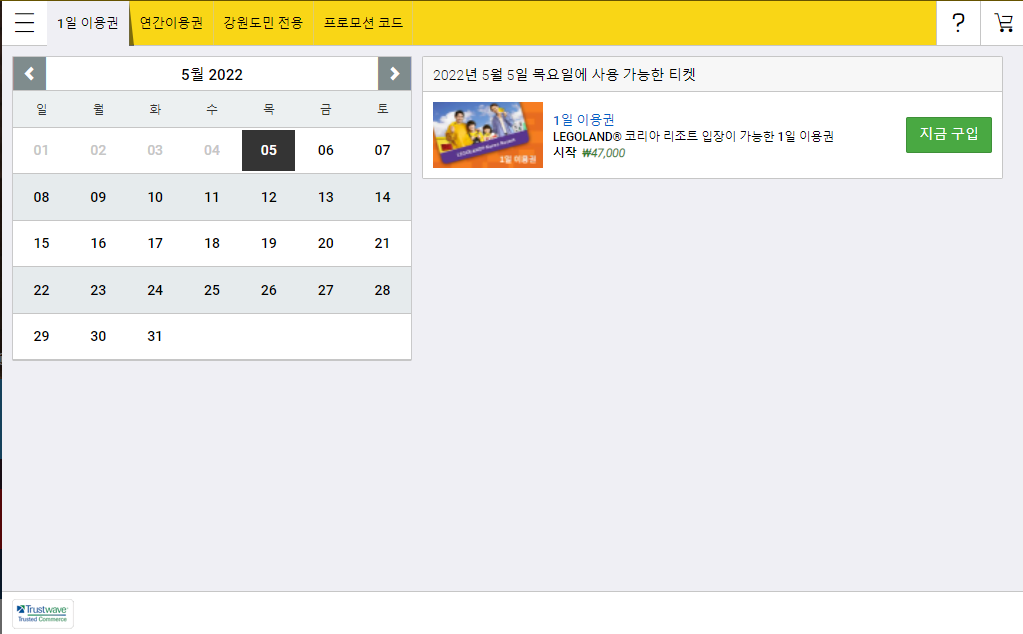This screenshot has width=1023, height=634.
Task: Click the 1일 이용권 ticket thumbnail
Action: click(488, 134)
